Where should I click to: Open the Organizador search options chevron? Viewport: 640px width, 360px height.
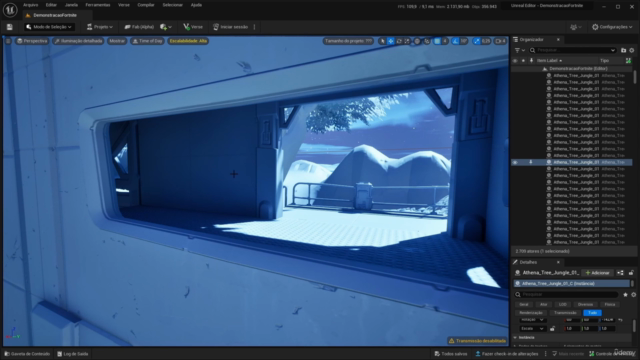point(612,50)
